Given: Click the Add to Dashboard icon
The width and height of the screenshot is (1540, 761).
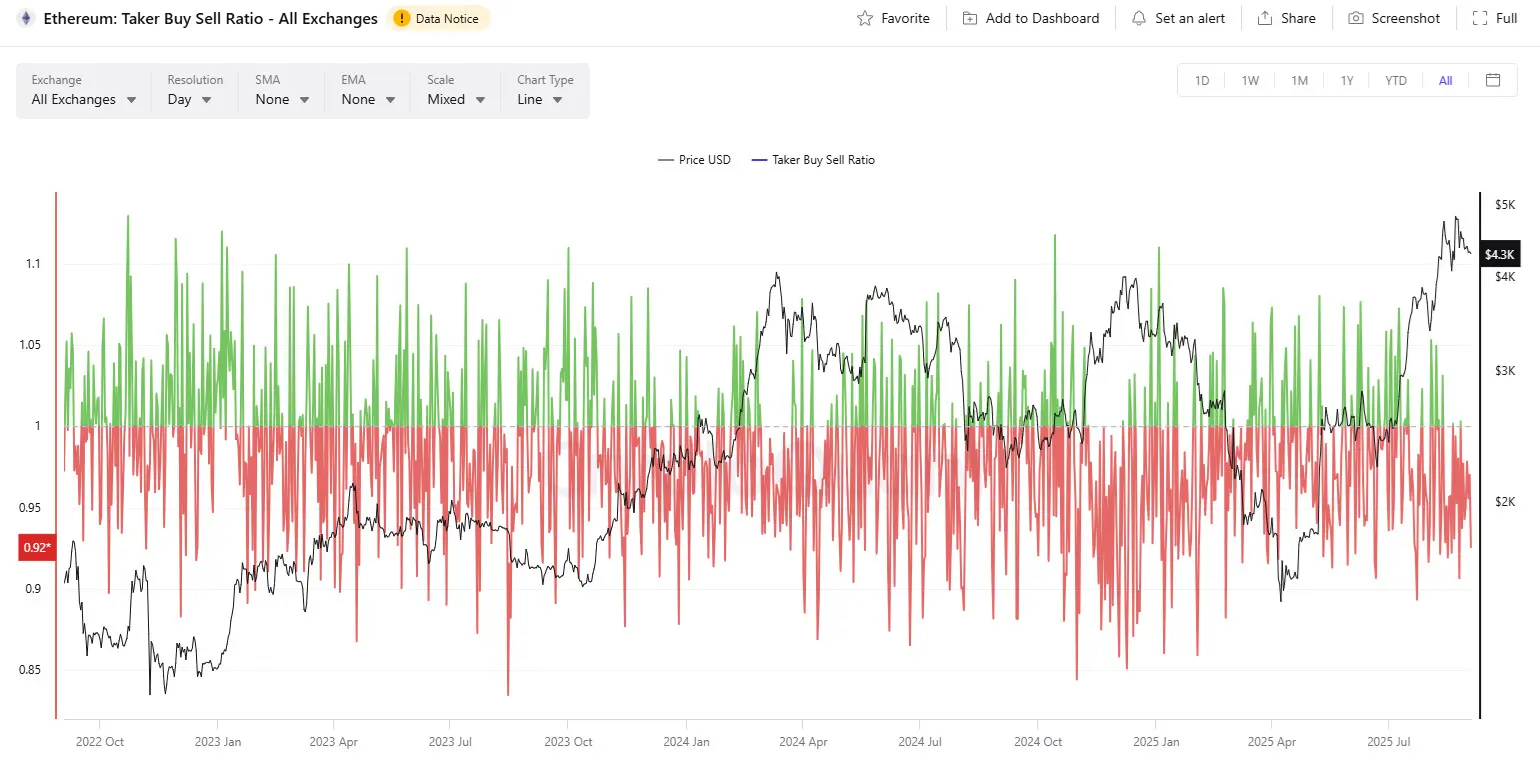Looking at the screenshot, I should coord(969,18).
